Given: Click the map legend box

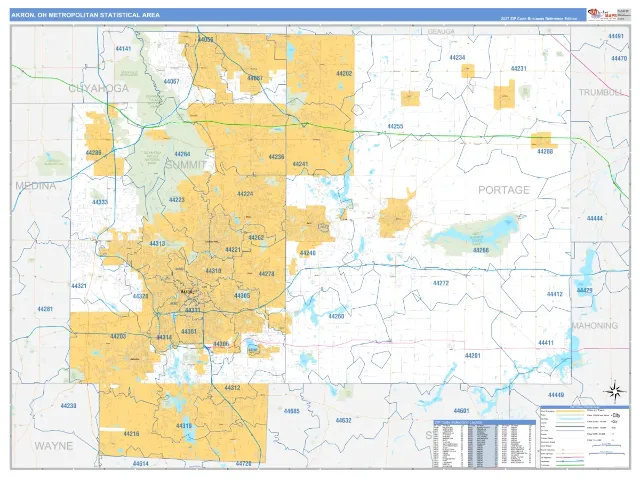Looking at the screenshot, I should click(x=584, y=436).
